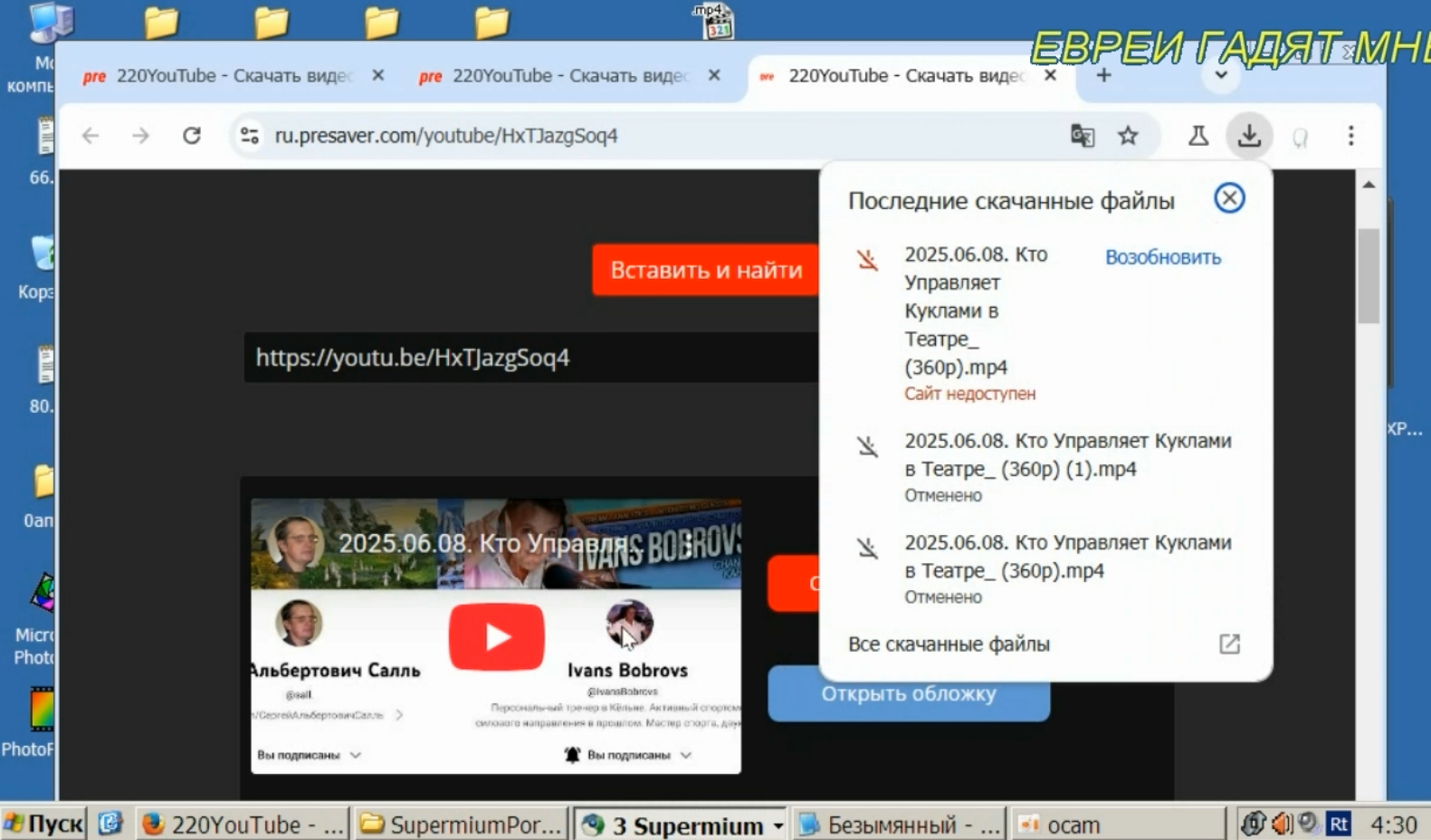Click 'Возобновить' to resume download
This screenshot has width=1431, height=840.
tap(1162, 257)
